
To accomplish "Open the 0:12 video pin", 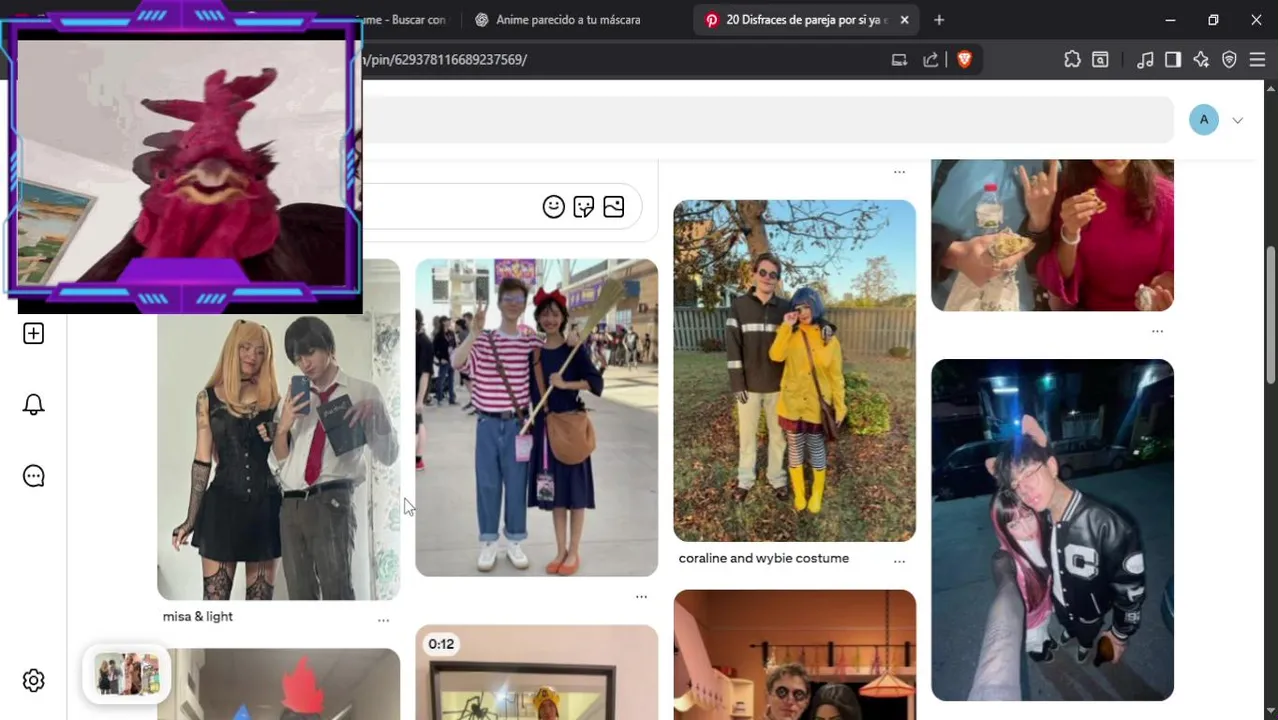I will 537,672.
